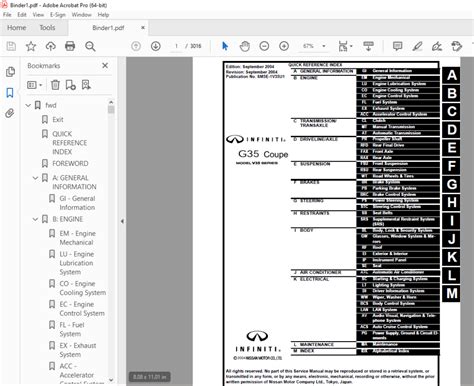Open the E-Sign menu
474x386 pixels.
click(x=58, y=15)
